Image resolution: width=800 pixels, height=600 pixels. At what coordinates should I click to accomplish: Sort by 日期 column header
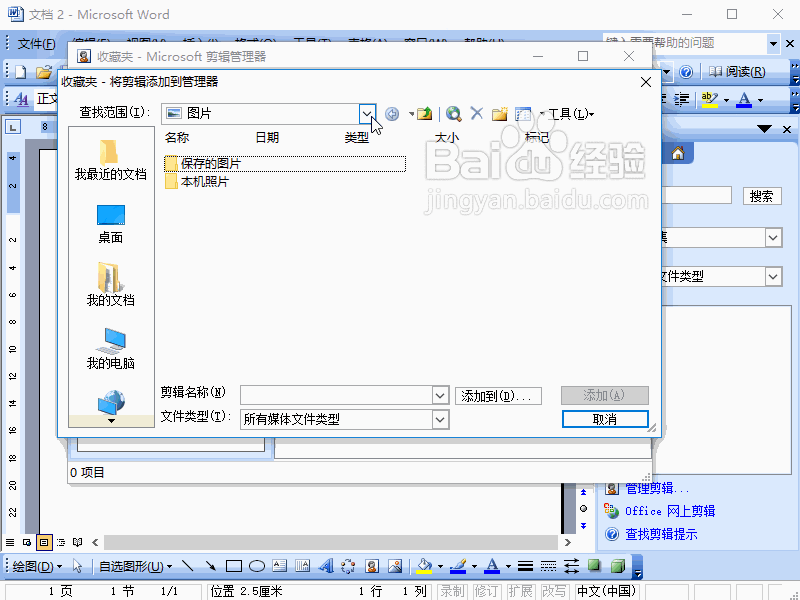click(267, 137)
